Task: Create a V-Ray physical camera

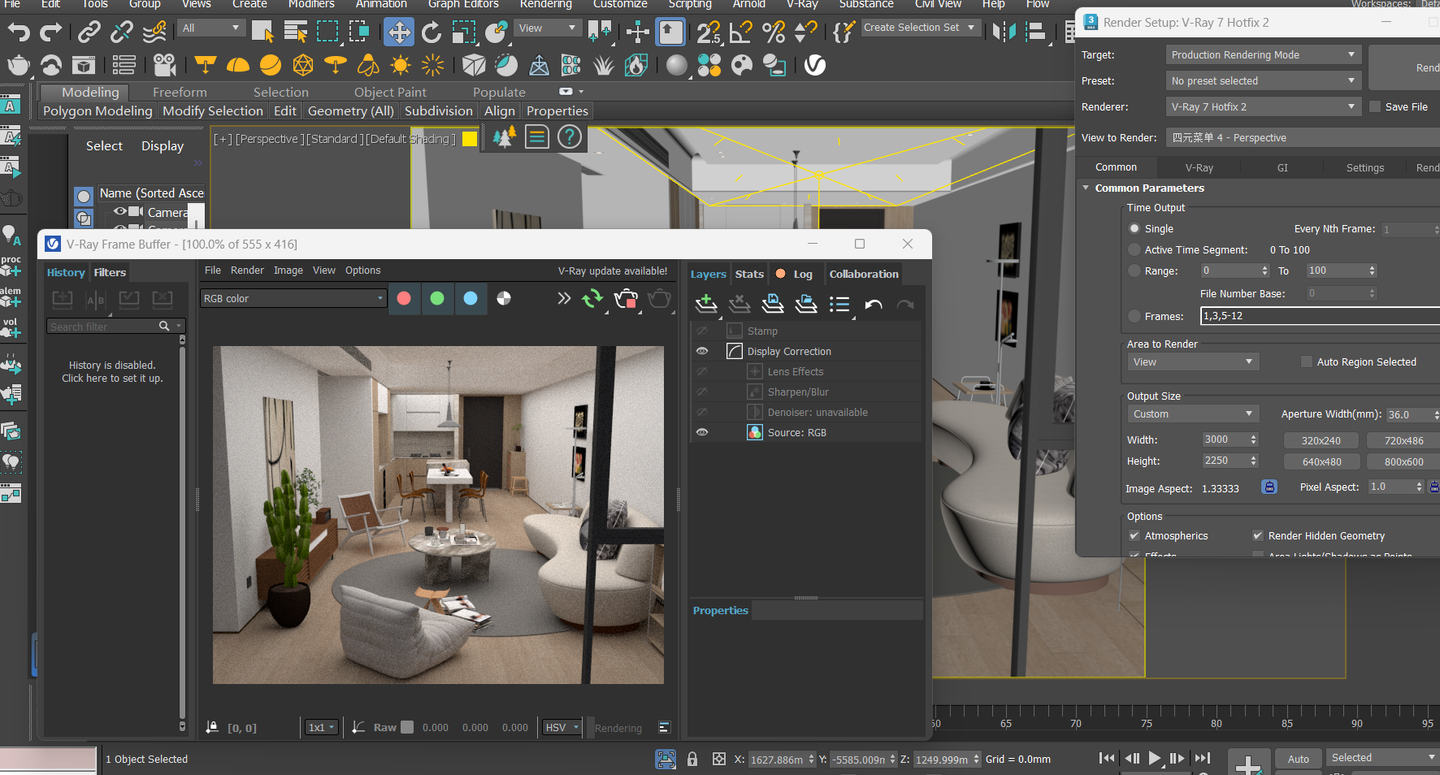Action: (165, 65)
